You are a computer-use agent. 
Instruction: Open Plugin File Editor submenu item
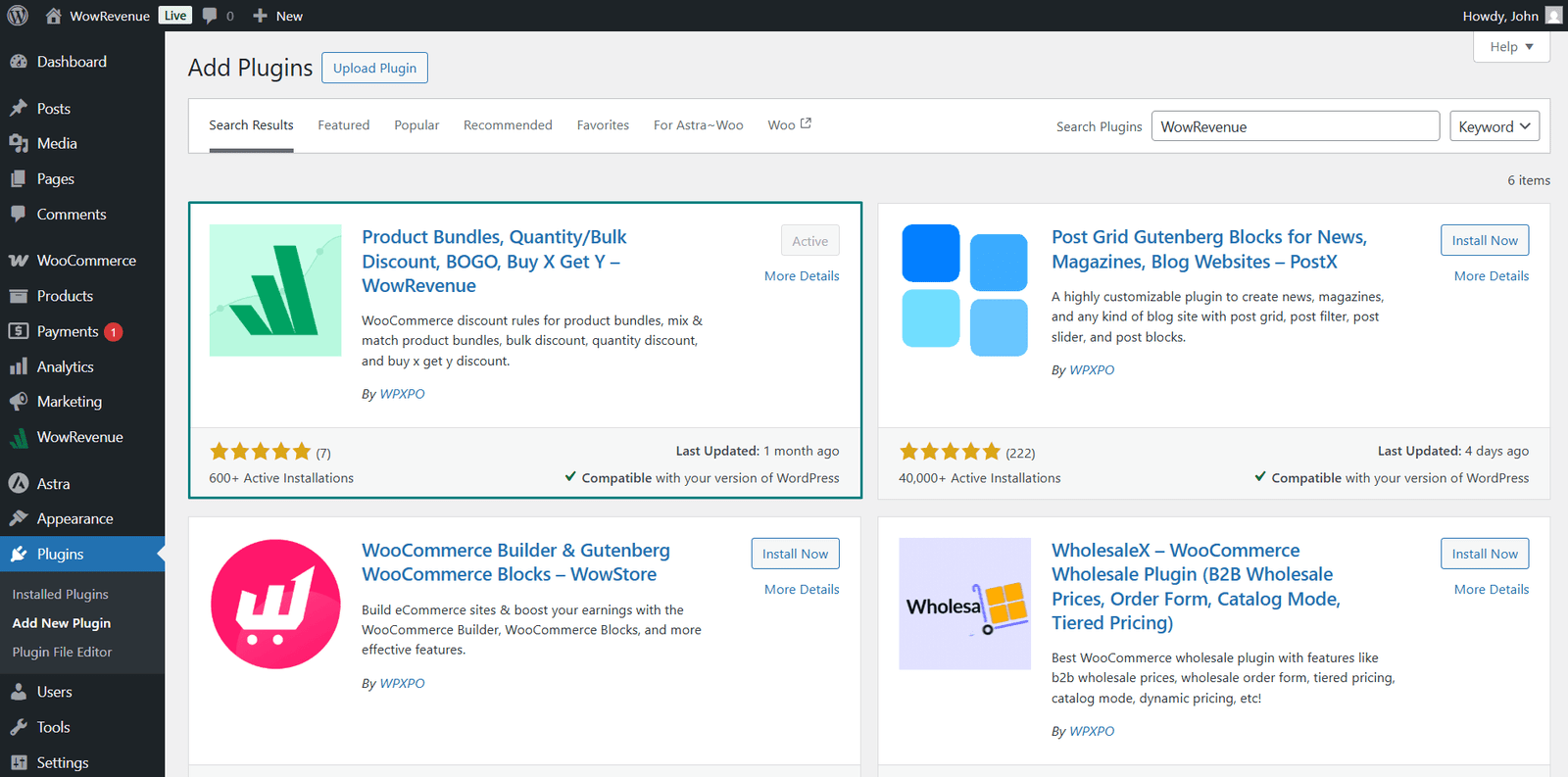pyautogui.click(x=62, y=653)
